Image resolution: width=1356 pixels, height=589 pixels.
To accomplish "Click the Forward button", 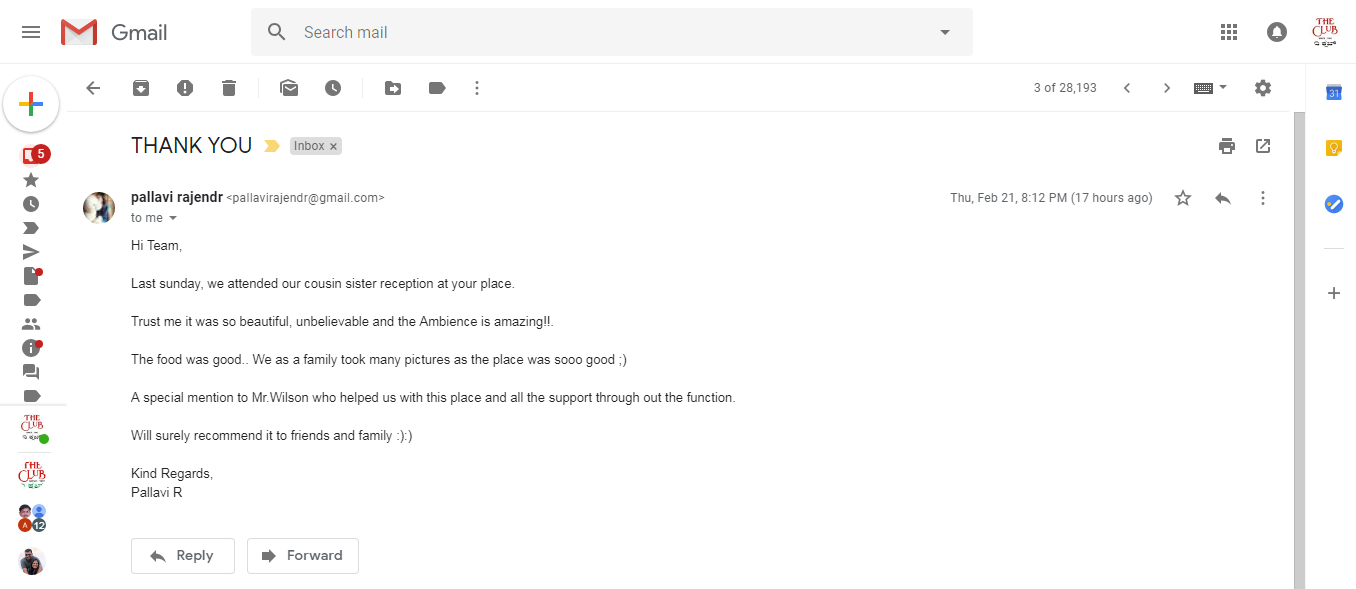I will pyautogui.click(x=303, y=556).
